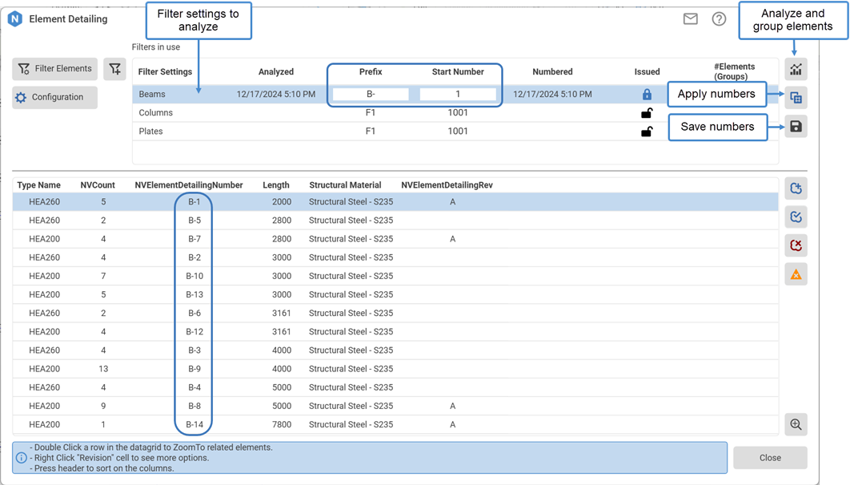Click the orange warning triangle icon
The image size is (850, 485).
click(796, 274)
